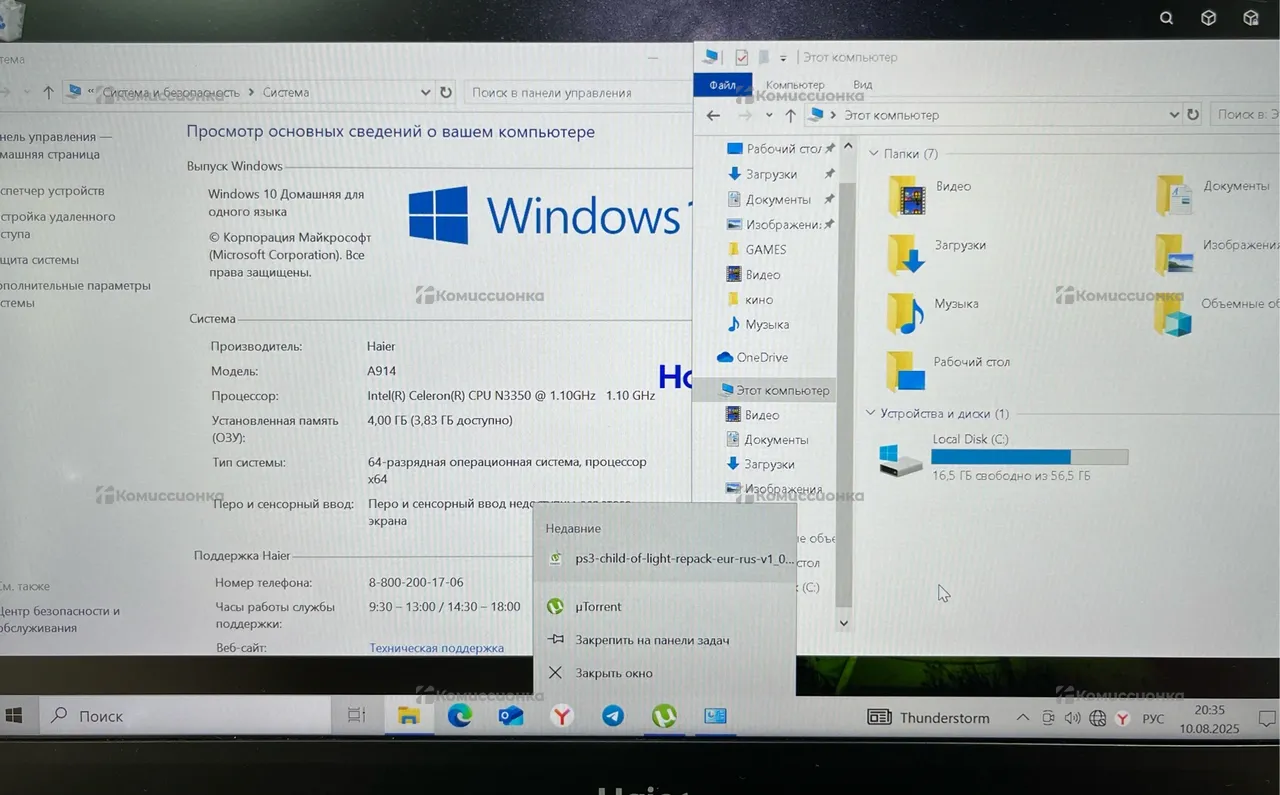
Task: Click the µTorrent taskbar icon
Action: tap(664, 716)
